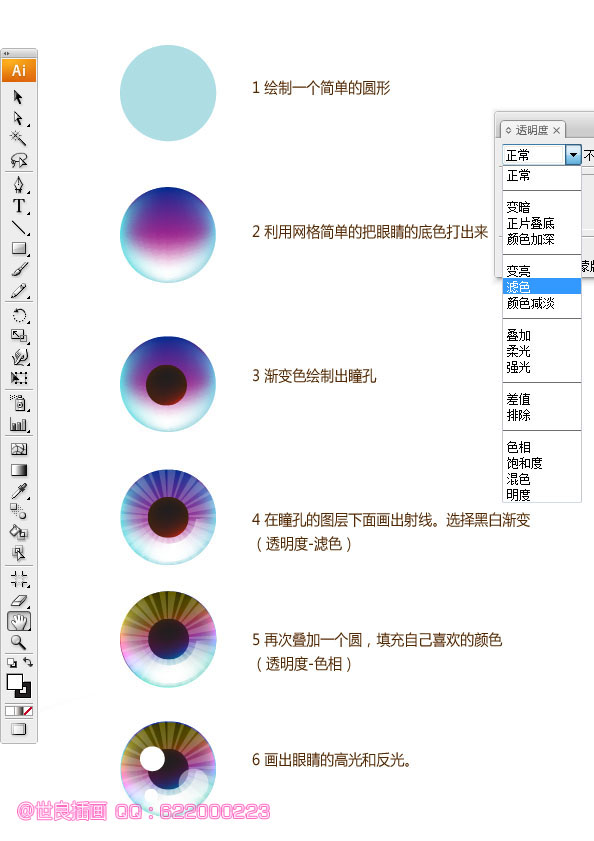Image resolution: width=594 pixels, height=841 pixels.
Task: Pick the Pencil tool
Action: click(x=19, y=291)
